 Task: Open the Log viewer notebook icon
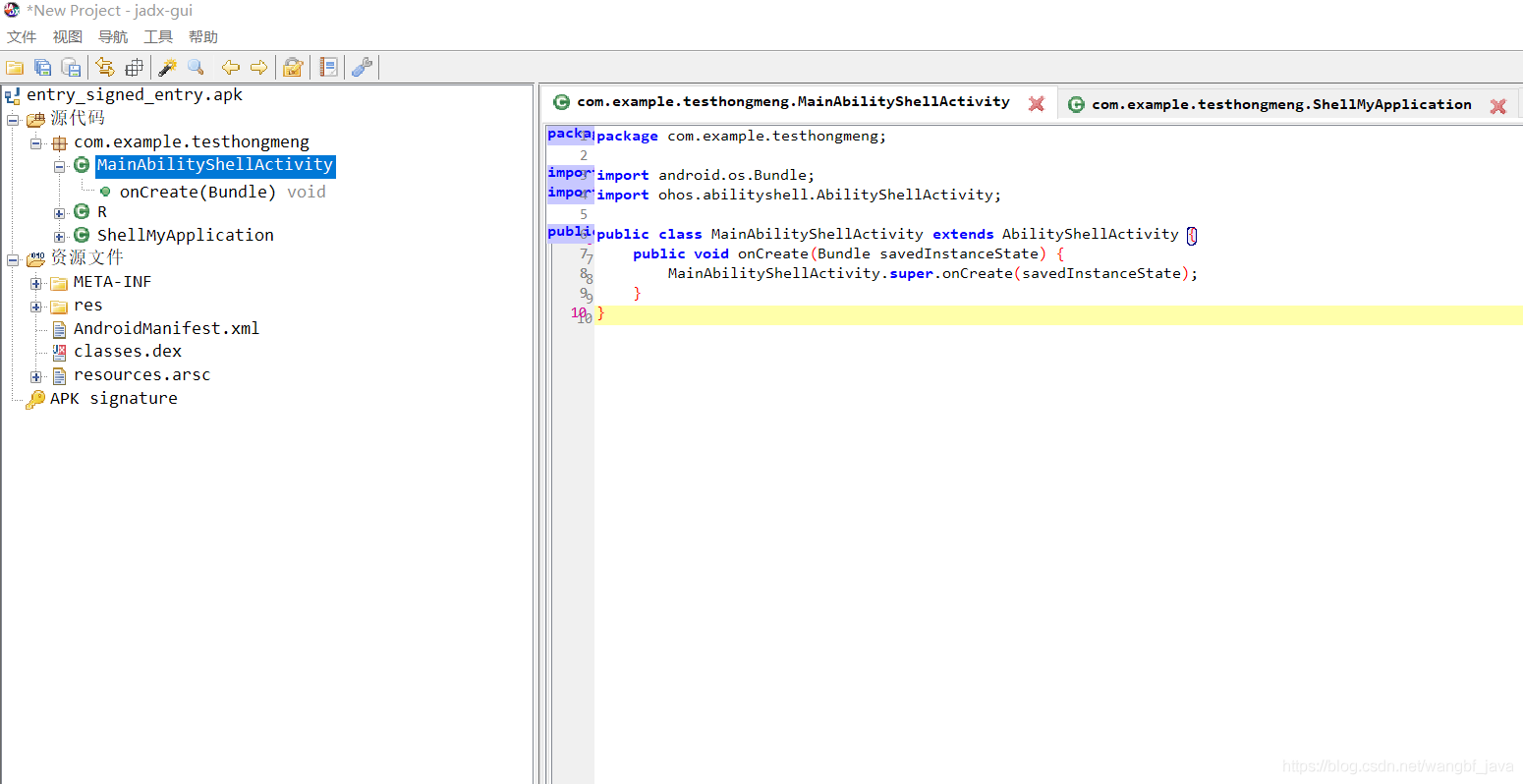click(x=329, y=67)
